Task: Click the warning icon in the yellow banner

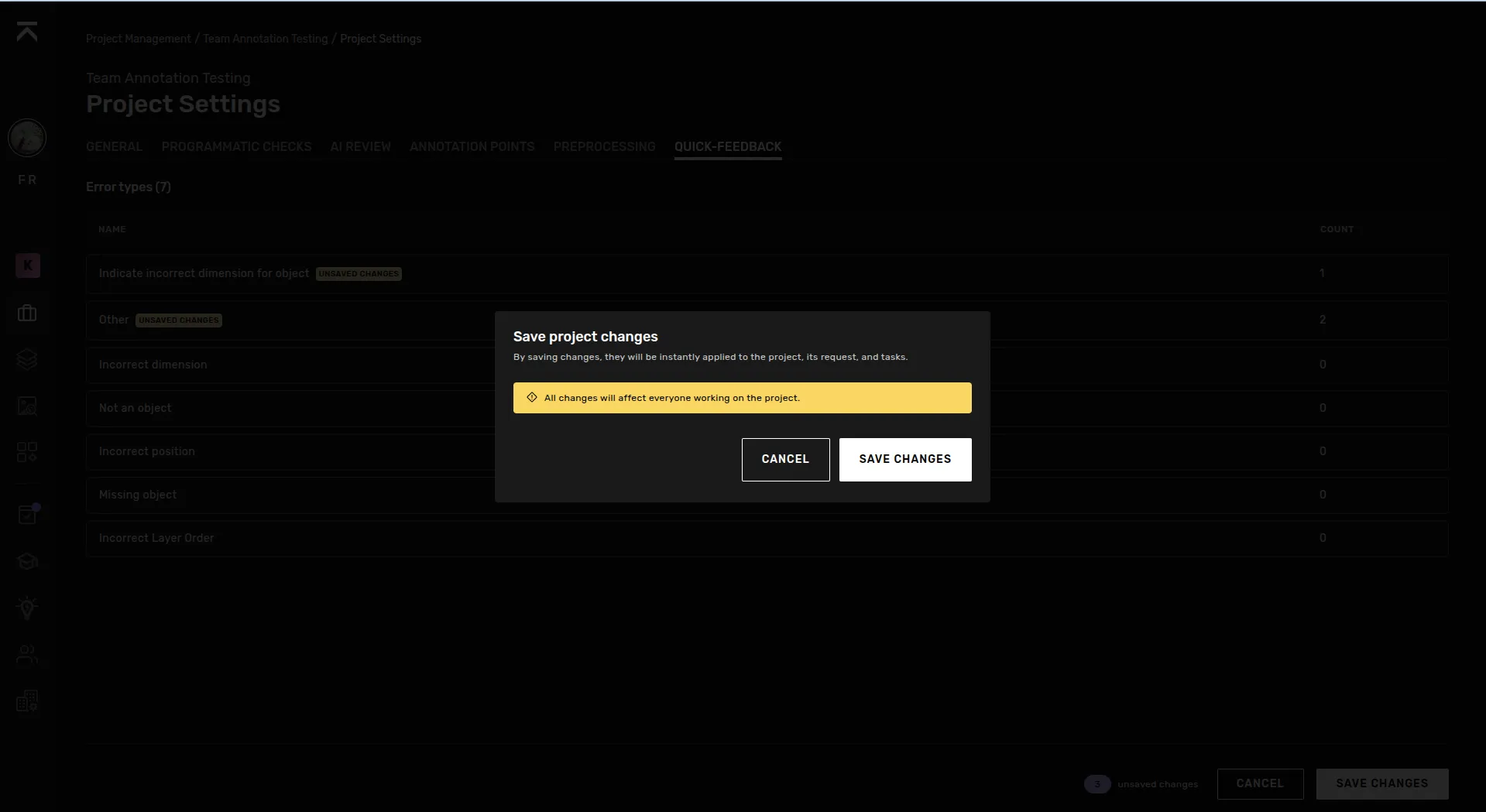Action: (532, 398)
